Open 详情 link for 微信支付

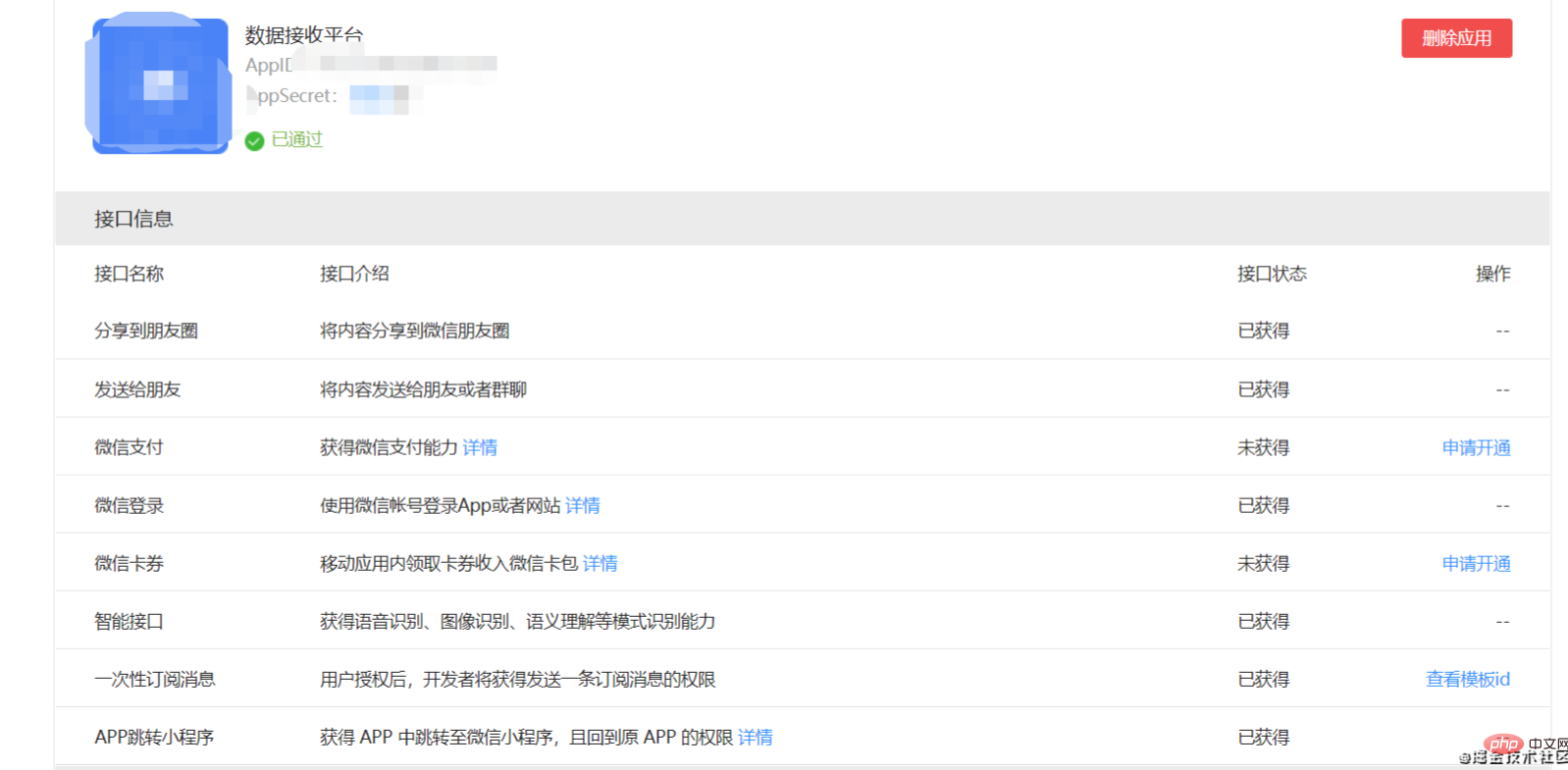[x=480, y=447]
